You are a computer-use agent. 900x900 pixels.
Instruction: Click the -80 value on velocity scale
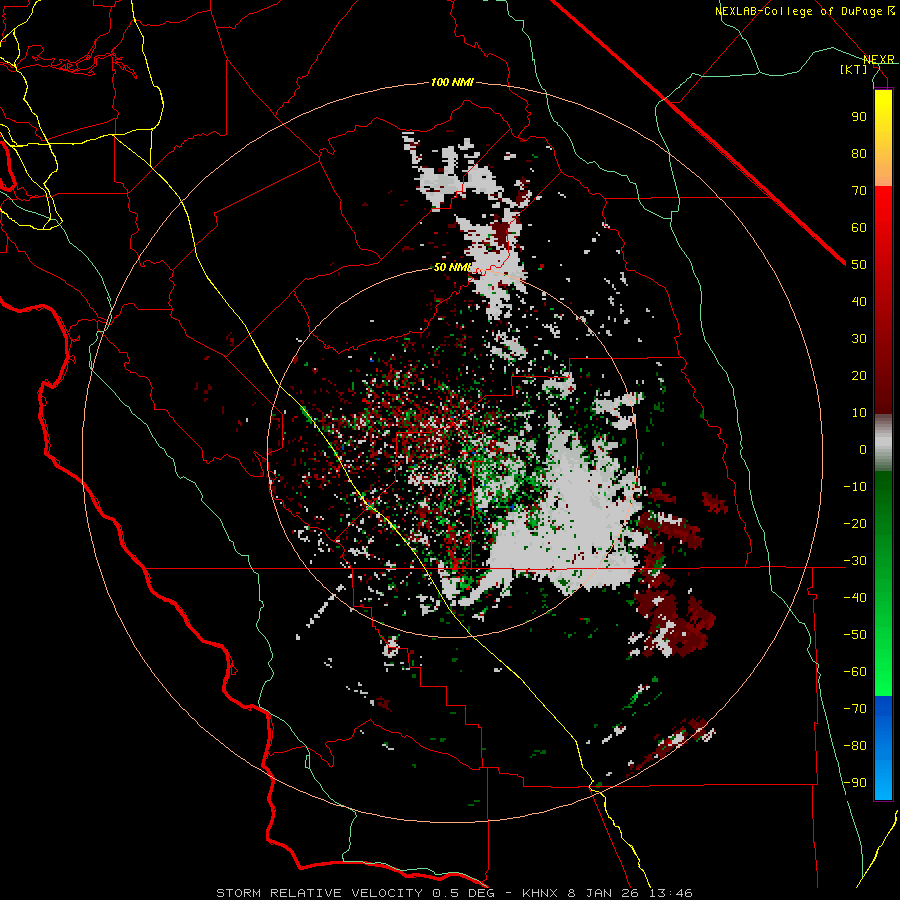[855, 746]
